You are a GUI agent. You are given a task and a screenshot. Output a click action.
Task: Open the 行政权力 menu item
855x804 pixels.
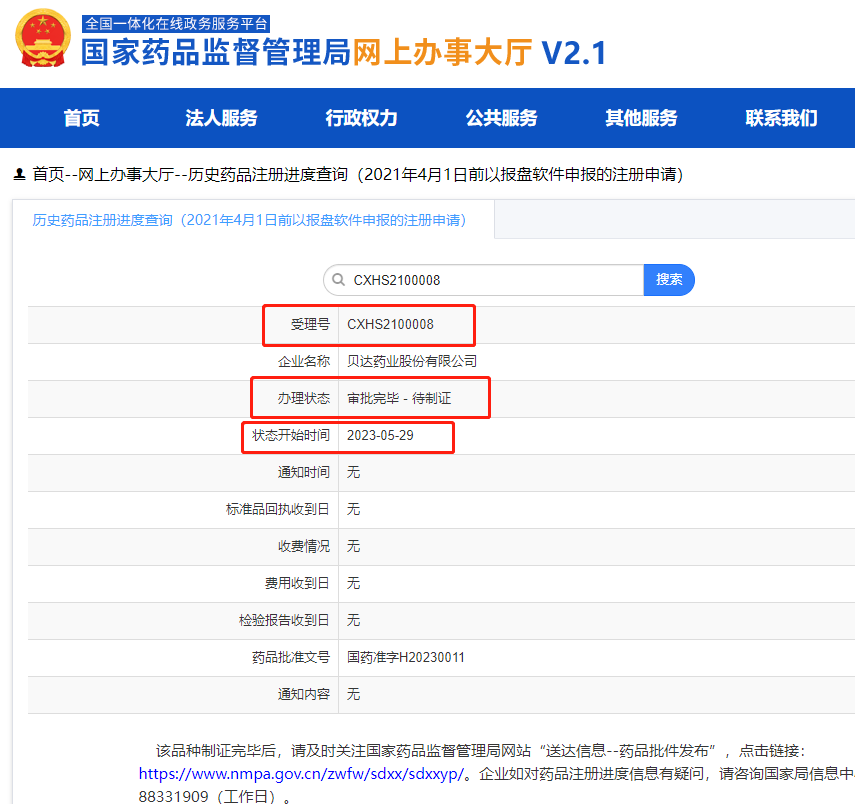pos(361,118)
